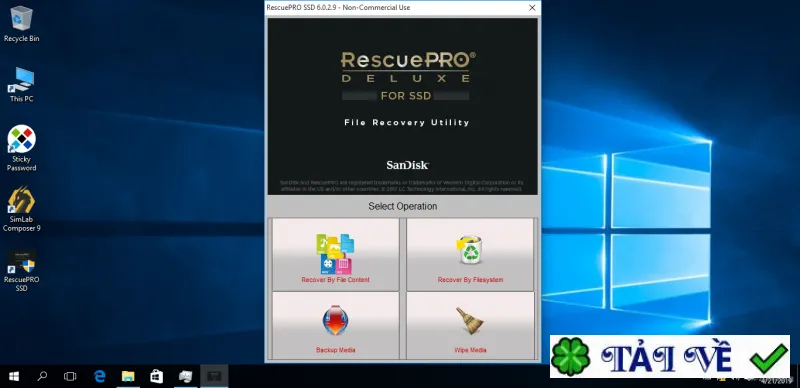Open taskbar search magnifier
The image size is (800, 388).
42,377
